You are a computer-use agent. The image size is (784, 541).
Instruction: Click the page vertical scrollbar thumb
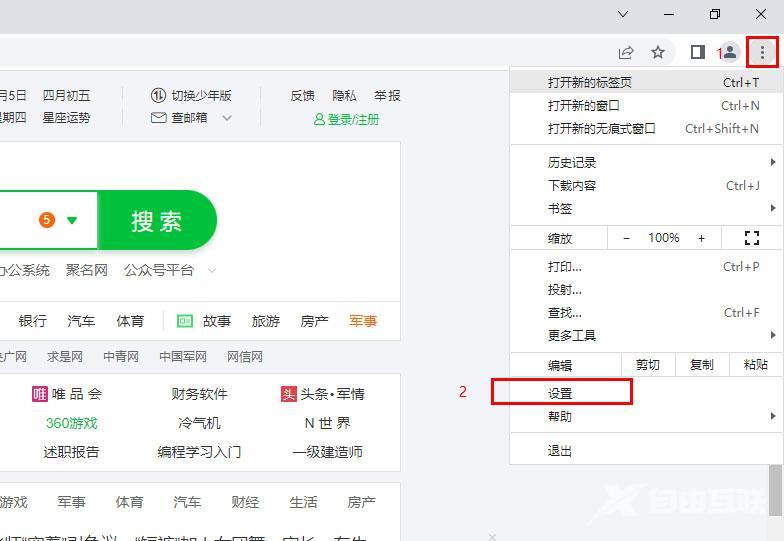pos(775,490)
